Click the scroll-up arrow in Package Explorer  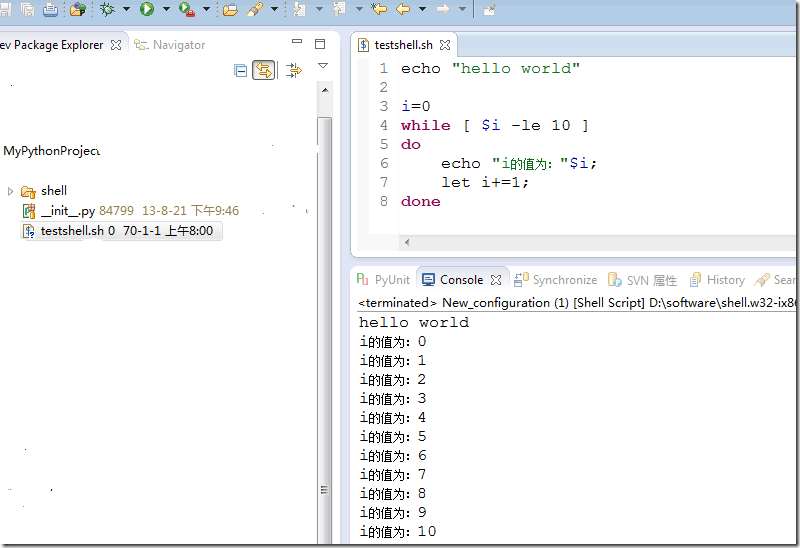pyautogui.click(x=324, y=90)
